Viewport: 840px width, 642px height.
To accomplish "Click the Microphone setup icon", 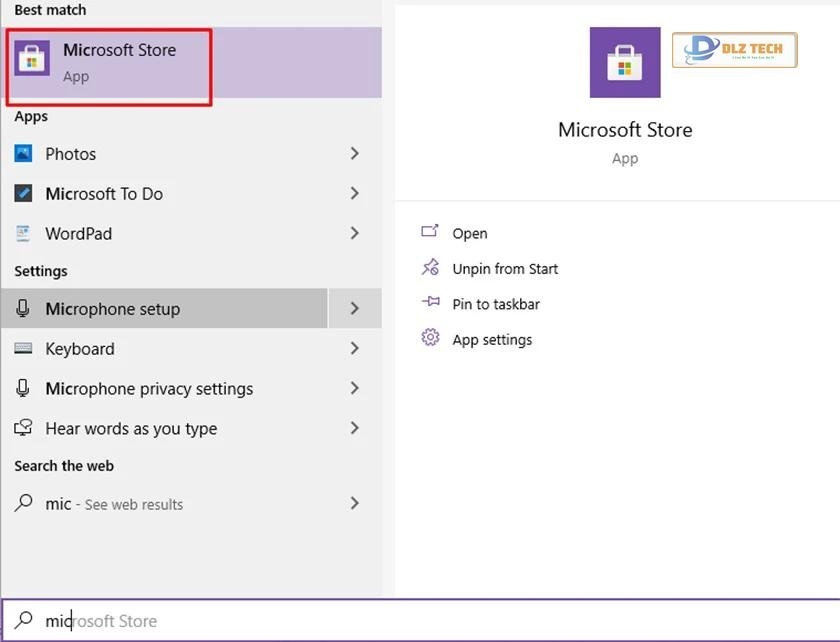I will 23,308.
